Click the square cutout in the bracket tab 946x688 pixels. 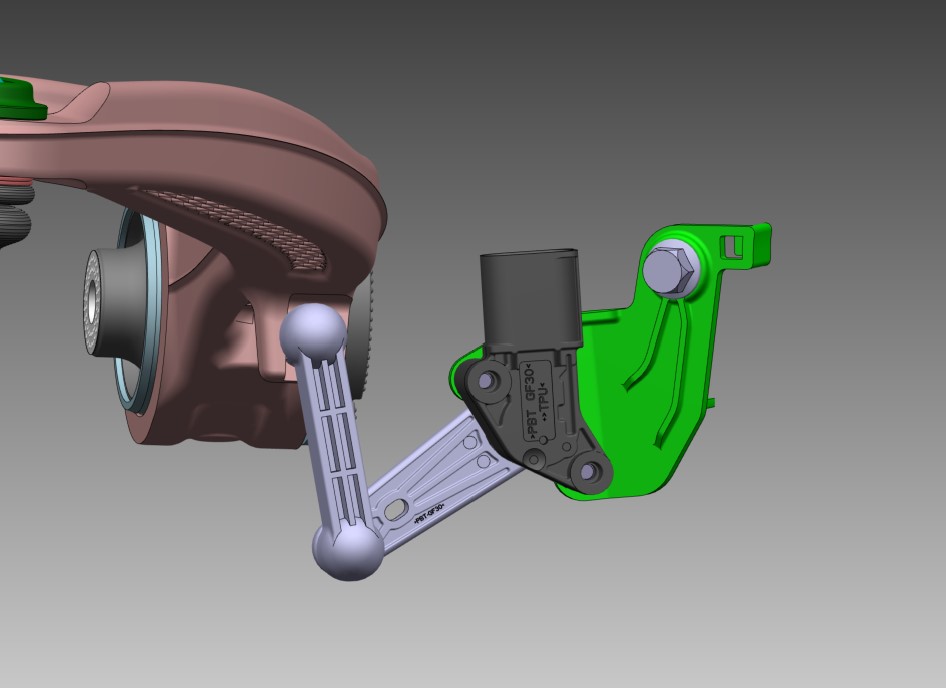(738, 244)
